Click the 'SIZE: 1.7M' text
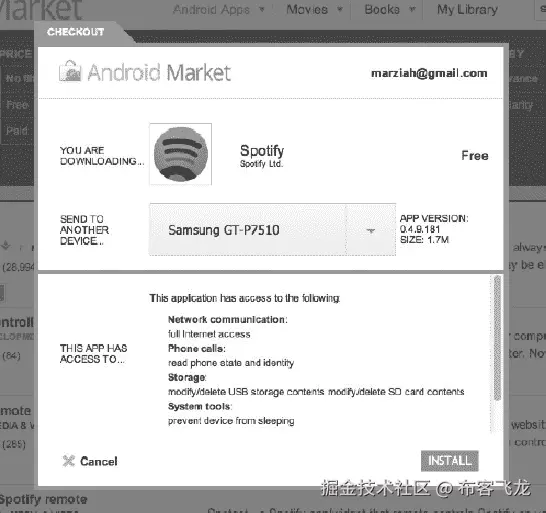 coord(424,240)
